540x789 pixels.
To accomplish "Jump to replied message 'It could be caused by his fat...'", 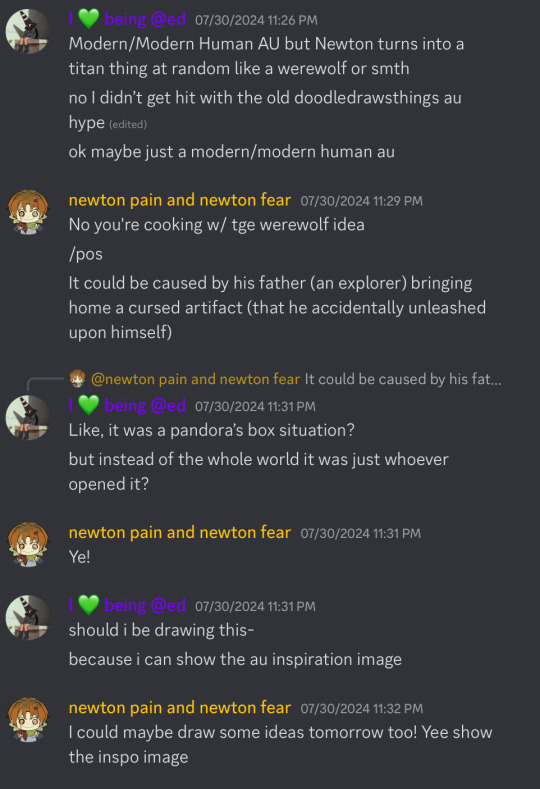I will pyautogui.click(x=403, y=379).
